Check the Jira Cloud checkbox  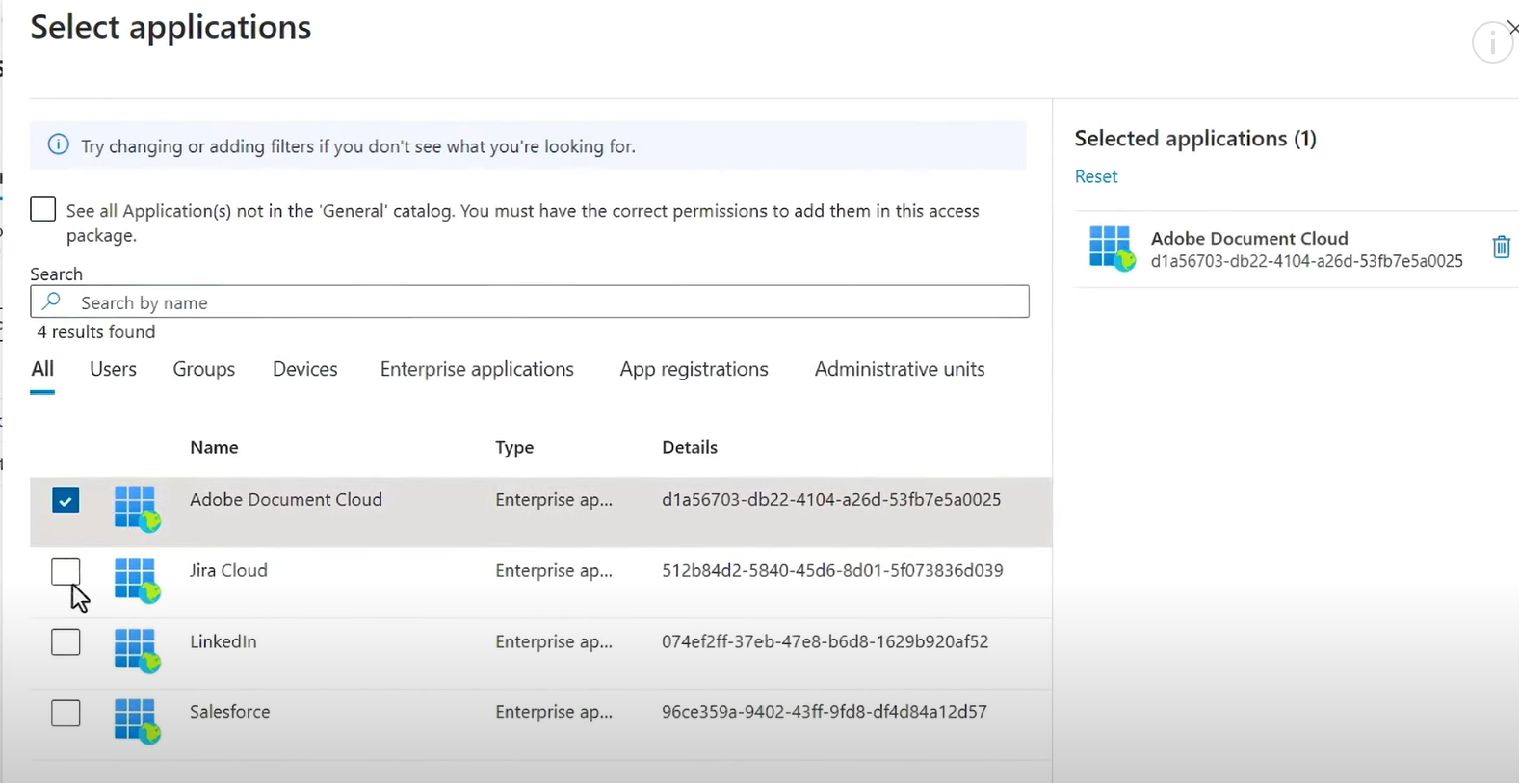coord(66,571)
